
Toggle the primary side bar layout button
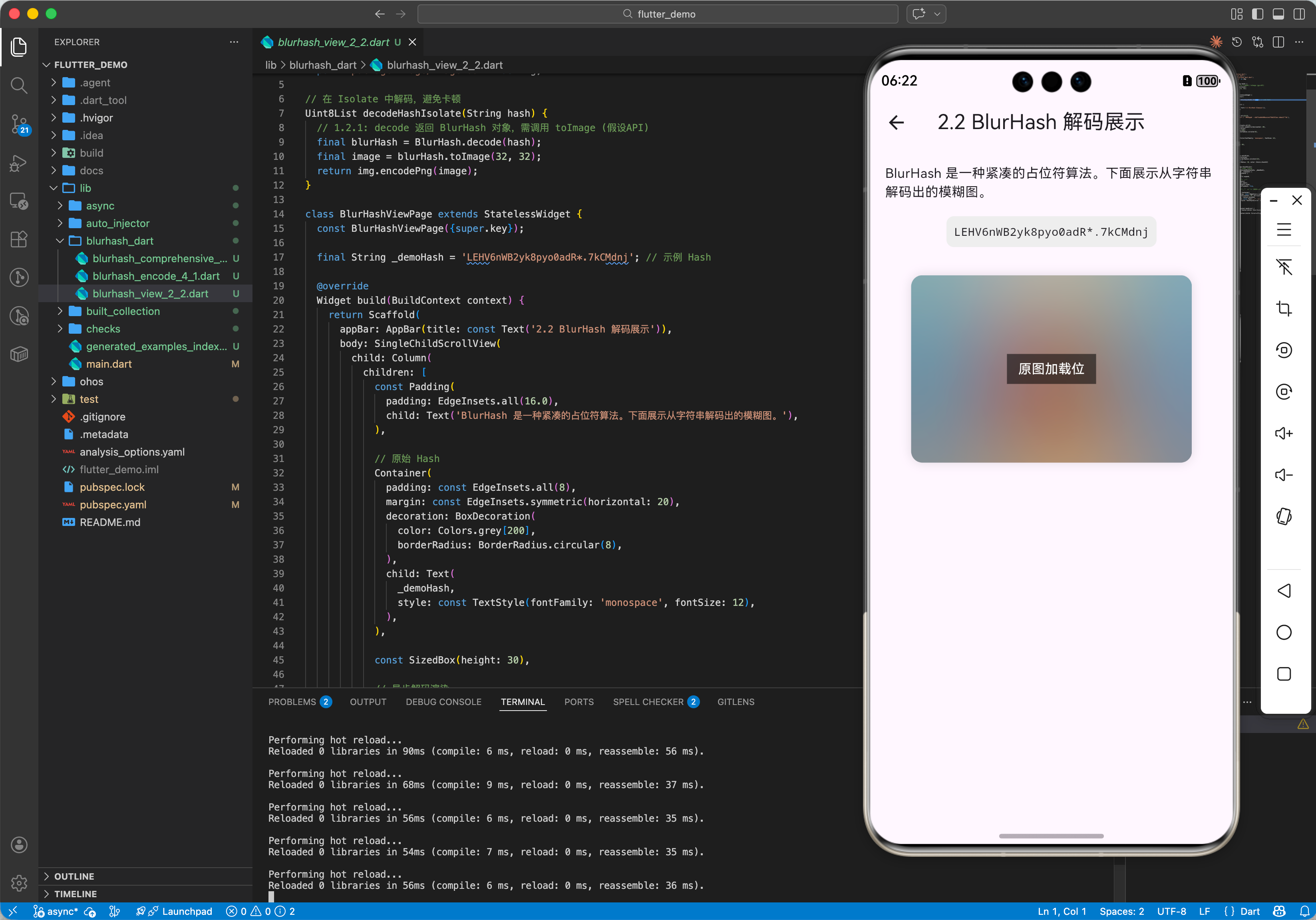(x=1257, y=14)
